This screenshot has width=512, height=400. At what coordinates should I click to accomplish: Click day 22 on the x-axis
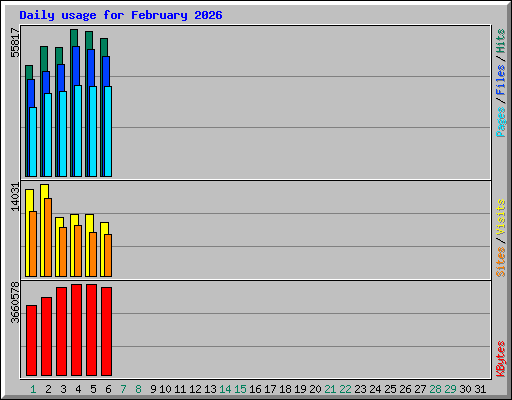345,389
